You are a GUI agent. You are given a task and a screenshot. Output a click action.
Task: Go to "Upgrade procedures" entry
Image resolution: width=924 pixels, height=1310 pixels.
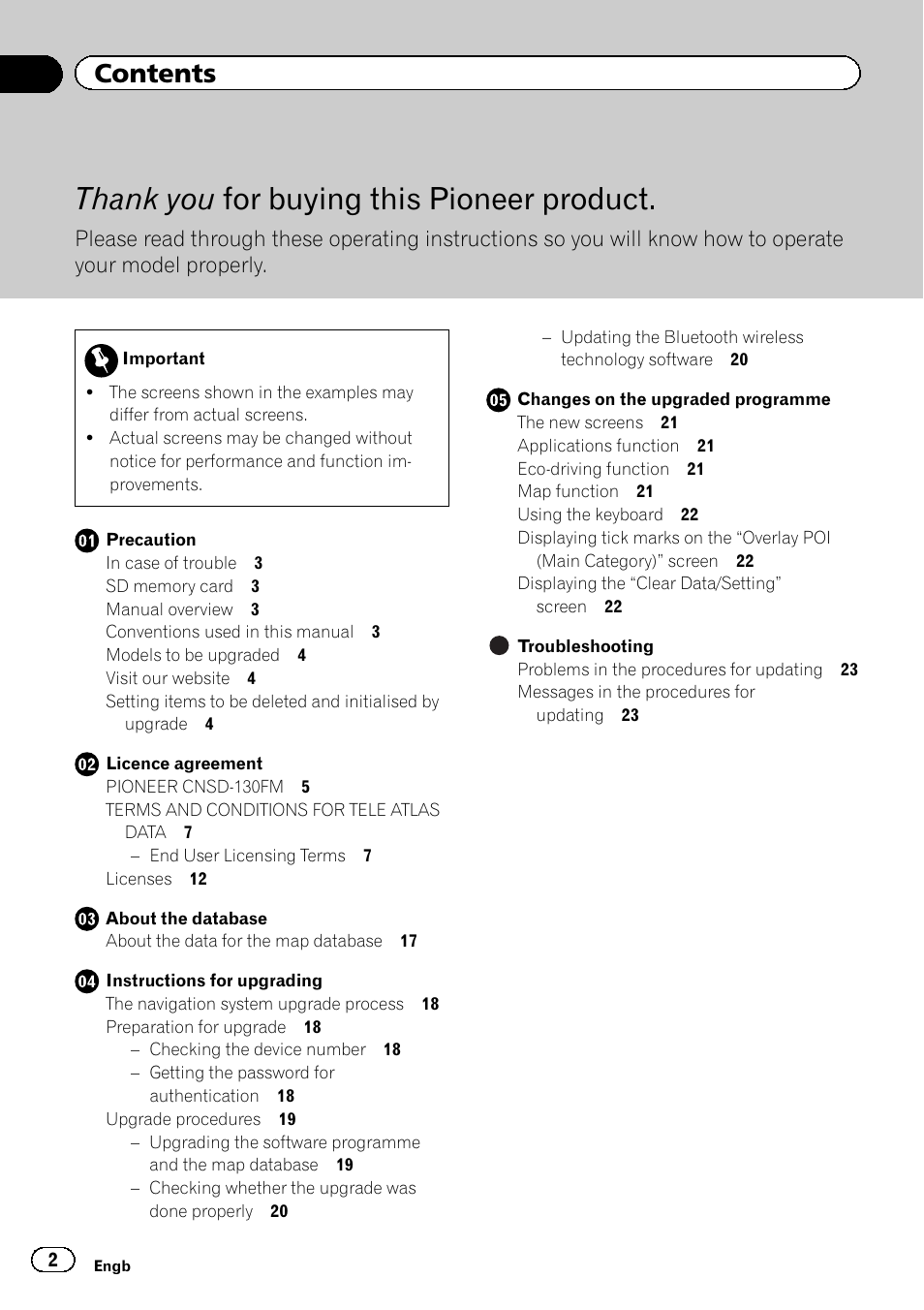[x=183, y=1119]
